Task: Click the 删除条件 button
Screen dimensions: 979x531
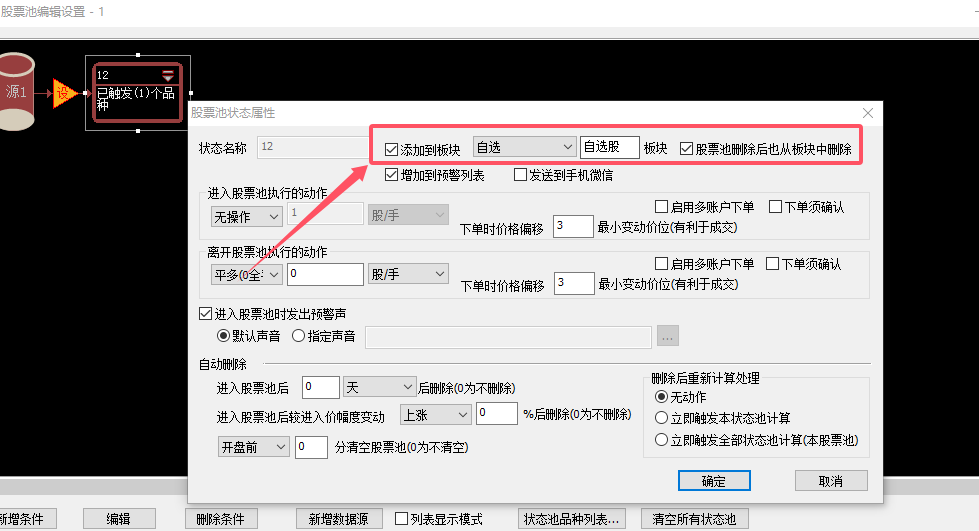Action: 221,519
